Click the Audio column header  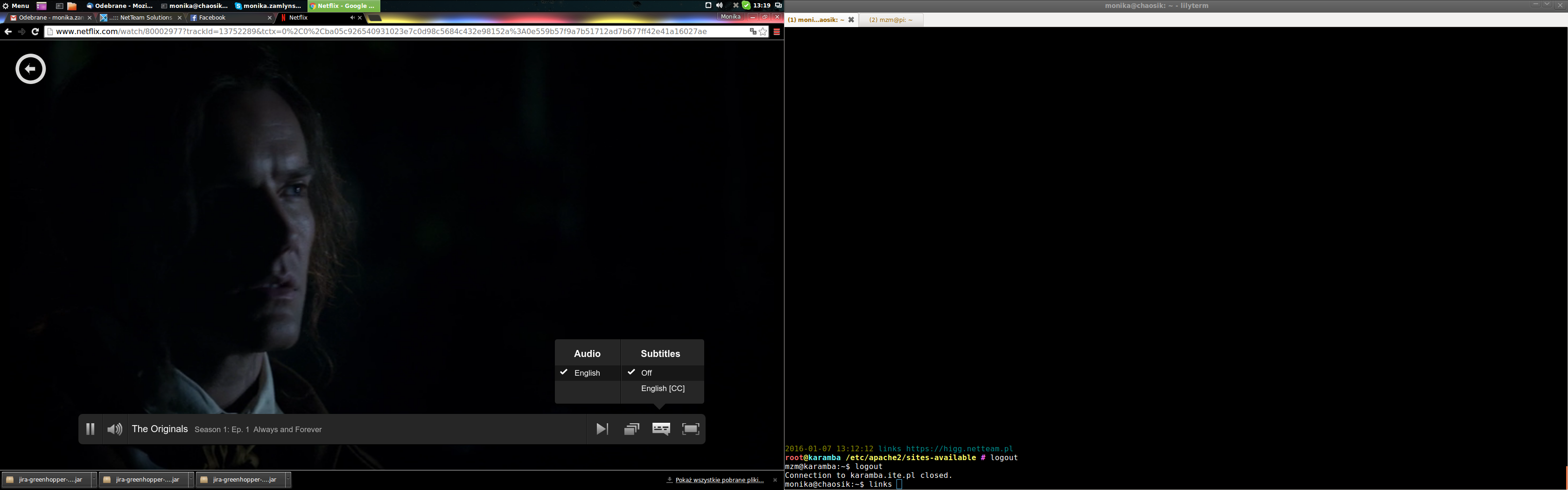click(587, 354)
